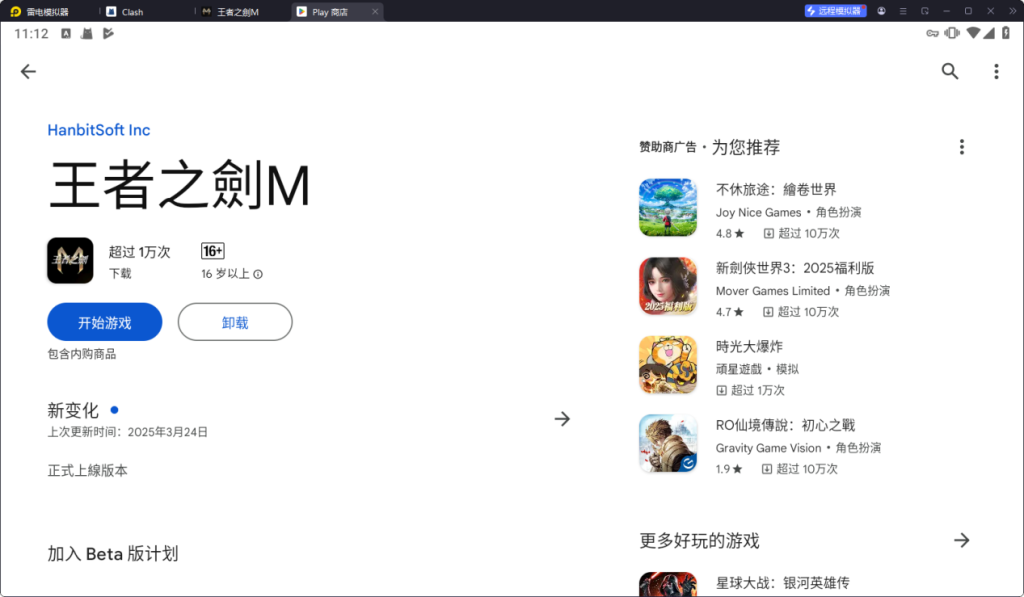Screen dimensions: 1024x597
Task: Open HanbitSoft Inc developer page
Action: pyautogui.click(x=99, y=130)
